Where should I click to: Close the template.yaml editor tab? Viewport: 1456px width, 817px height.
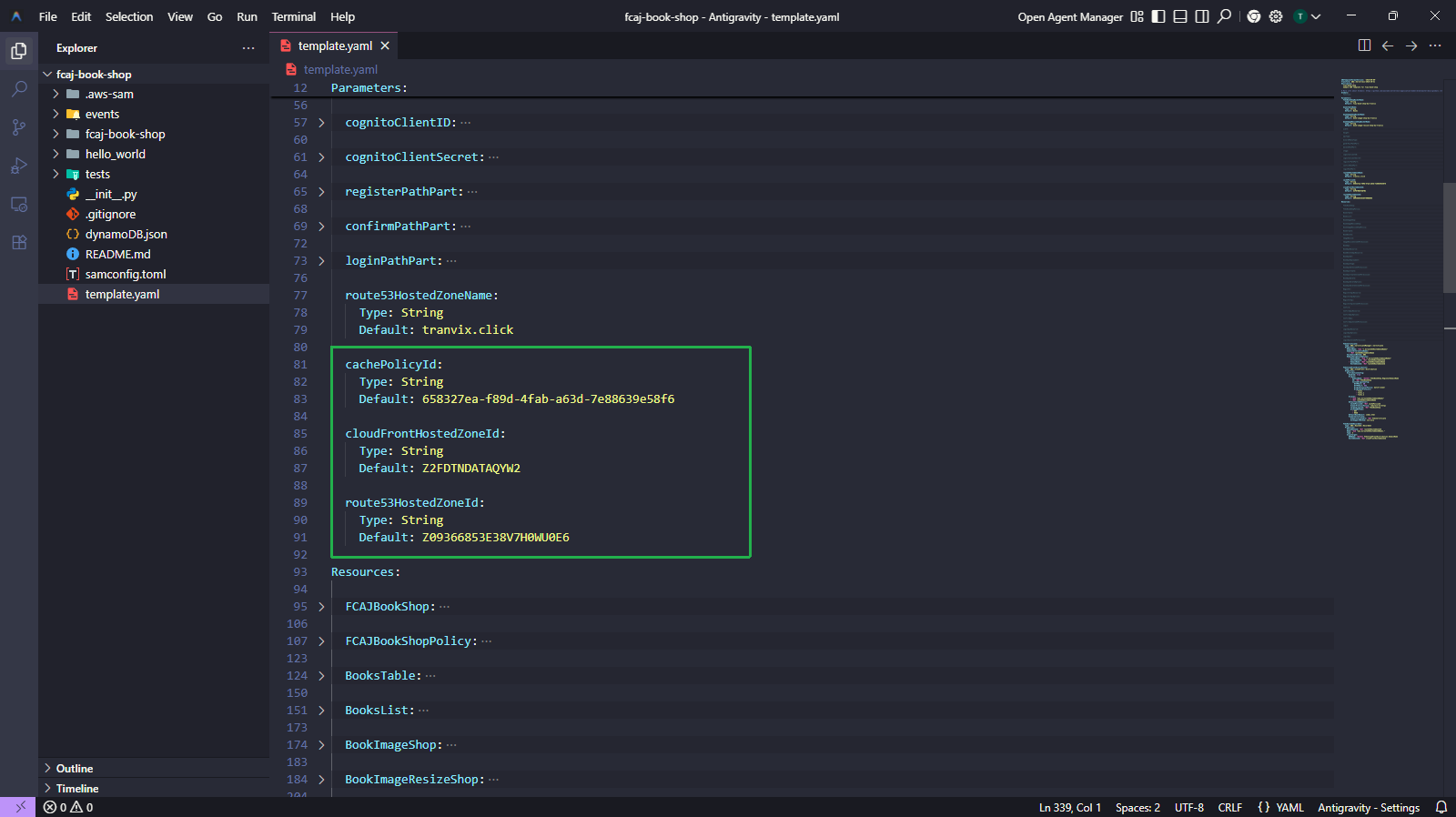click(385, 45)
